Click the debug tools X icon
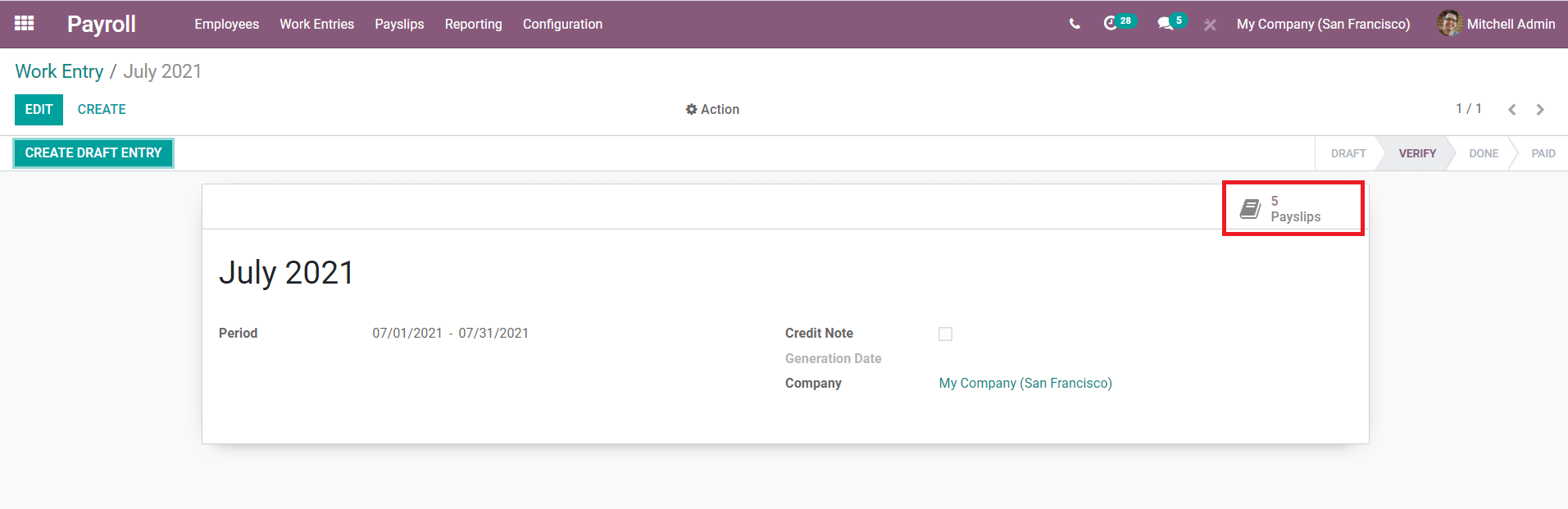Image resolution: width=1568 pixels, height=509 pixels. (1210, 25)
